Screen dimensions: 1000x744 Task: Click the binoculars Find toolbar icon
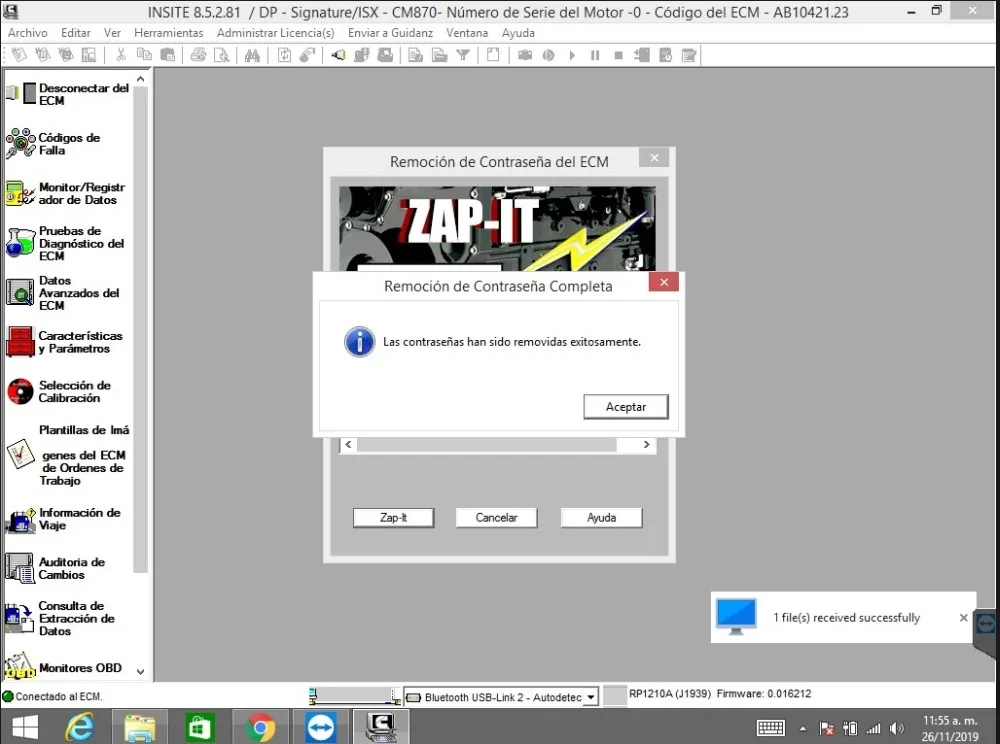pyautogui.click(x=252, y=55)
